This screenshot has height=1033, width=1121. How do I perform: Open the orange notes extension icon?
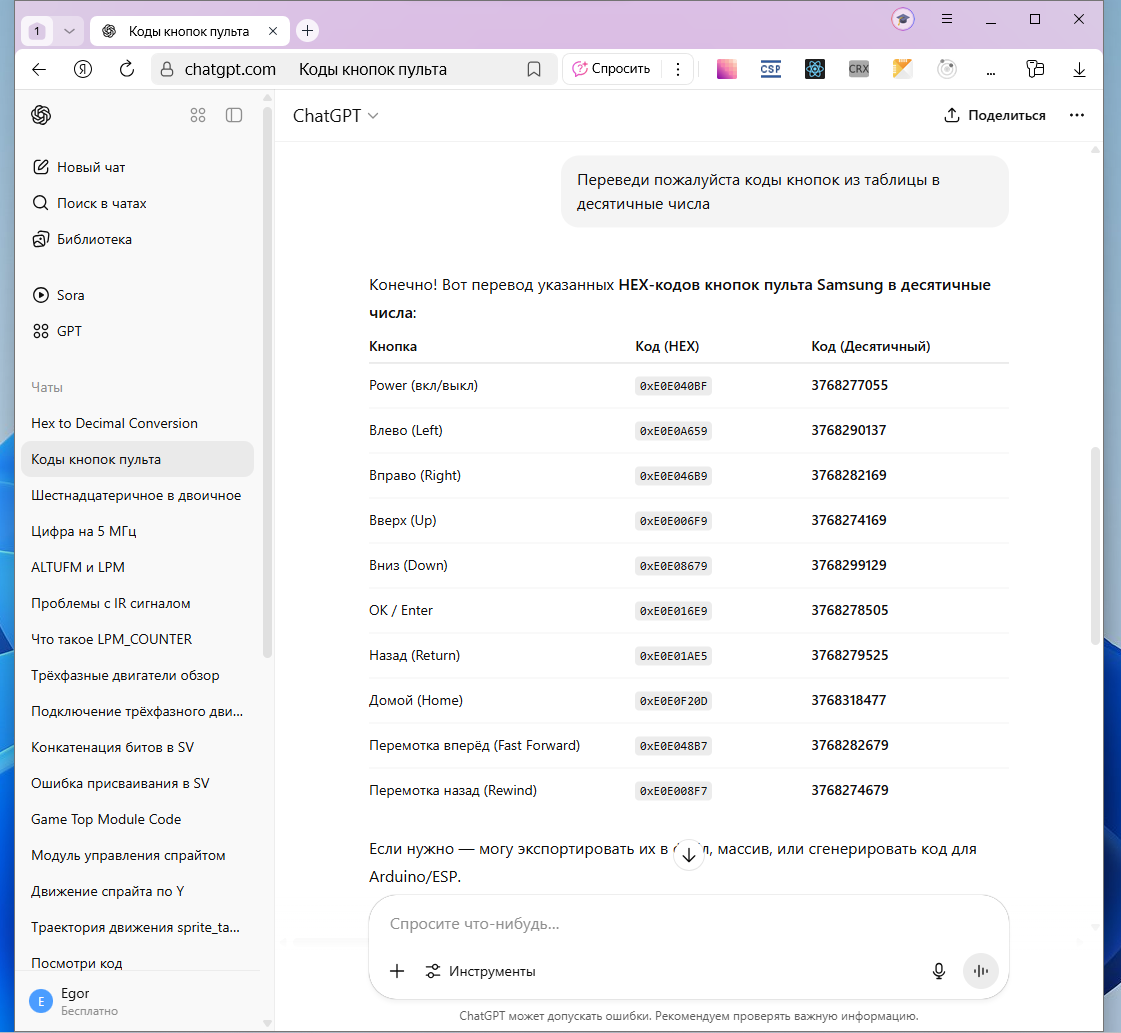[903, 69]
